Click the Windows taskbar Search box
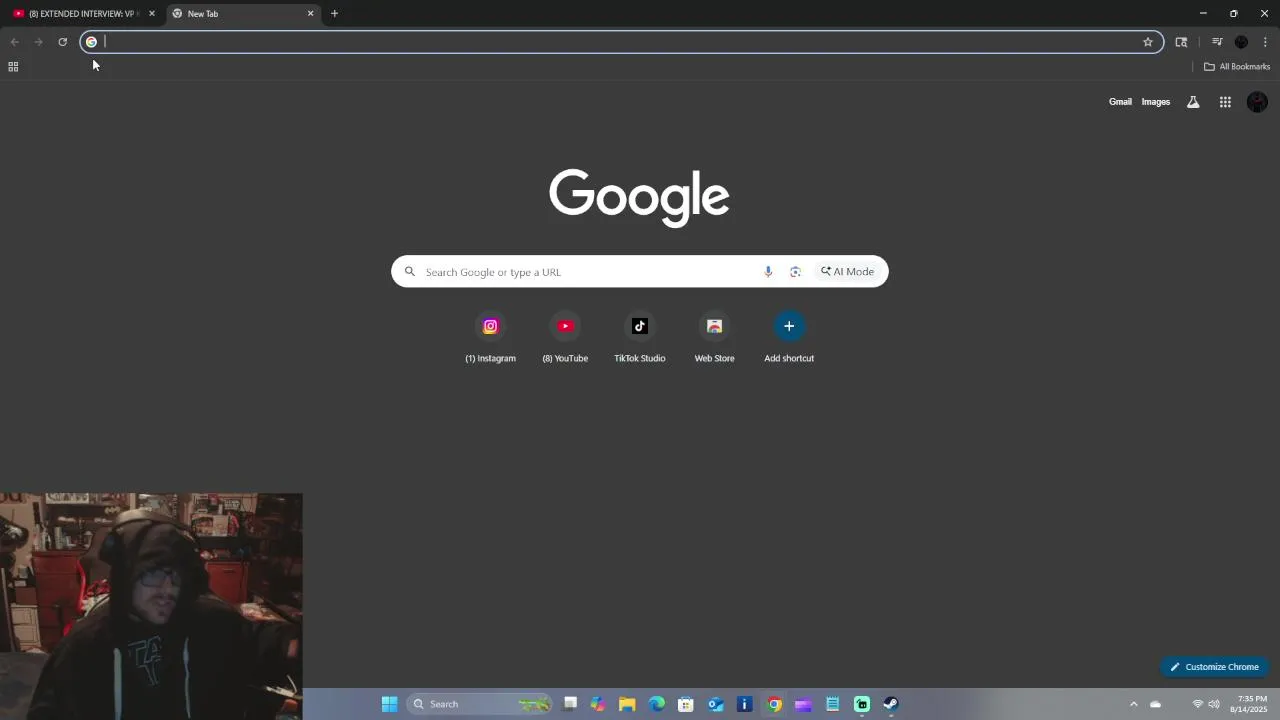 478,704
